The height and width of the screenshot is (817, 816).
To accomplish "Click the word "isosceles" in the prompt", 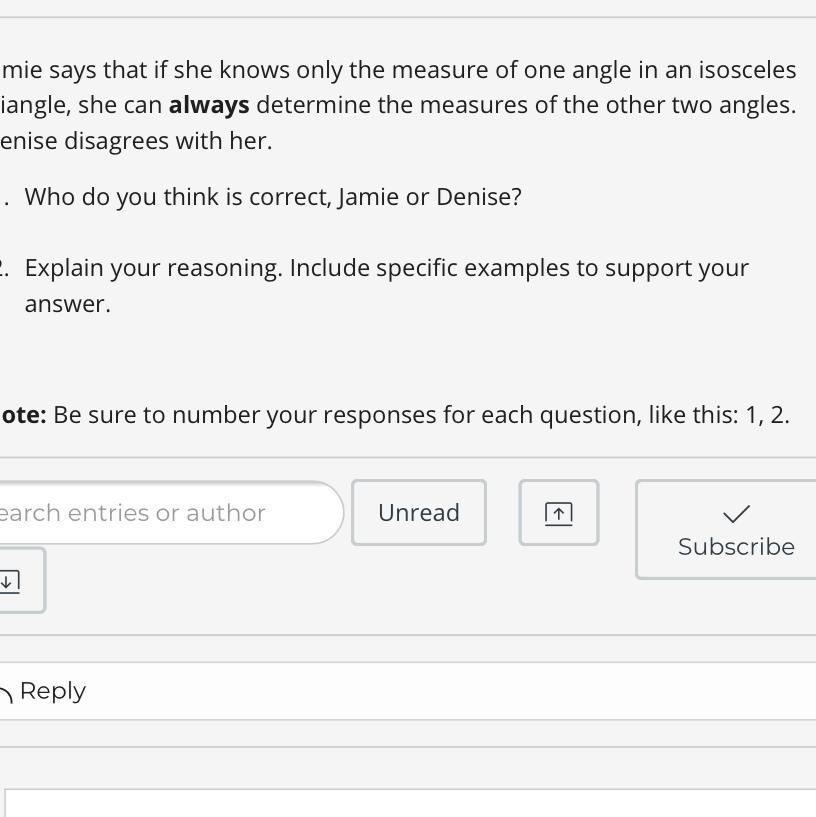I will pos(748,70).
